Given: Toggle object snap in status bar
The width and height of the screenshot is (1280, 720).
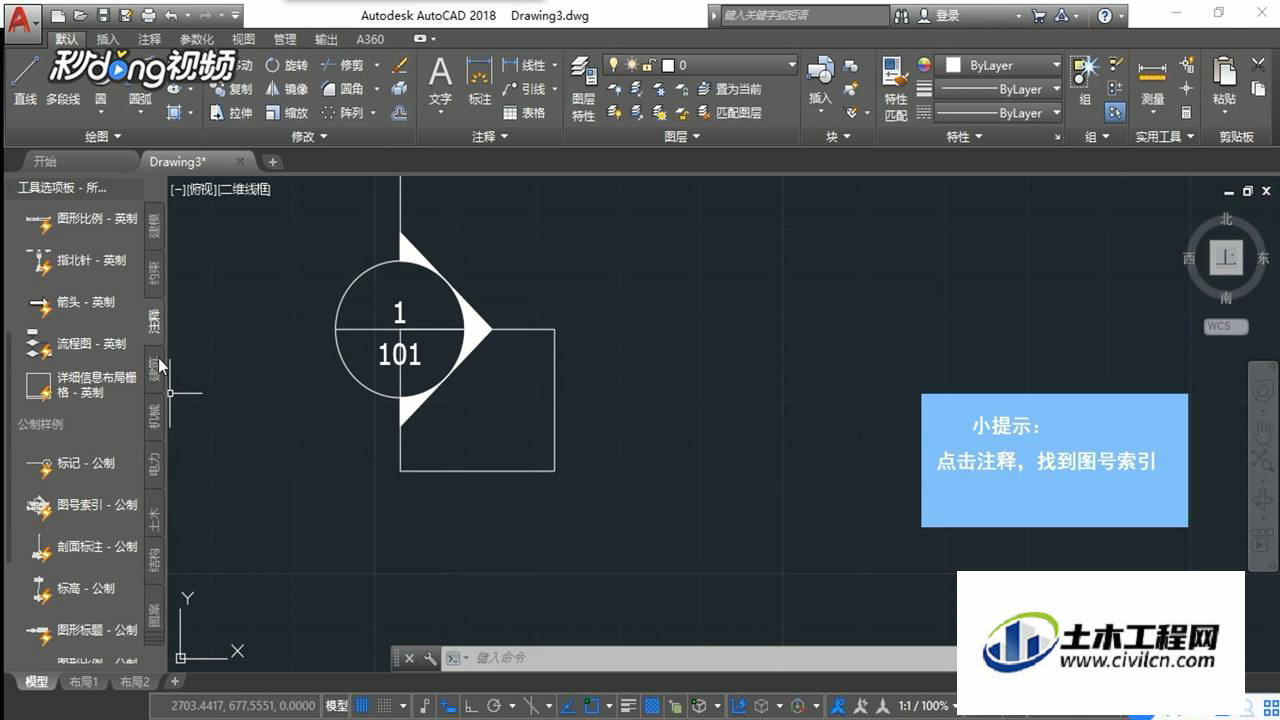Looking at the screenshot, I should (594, 706).
